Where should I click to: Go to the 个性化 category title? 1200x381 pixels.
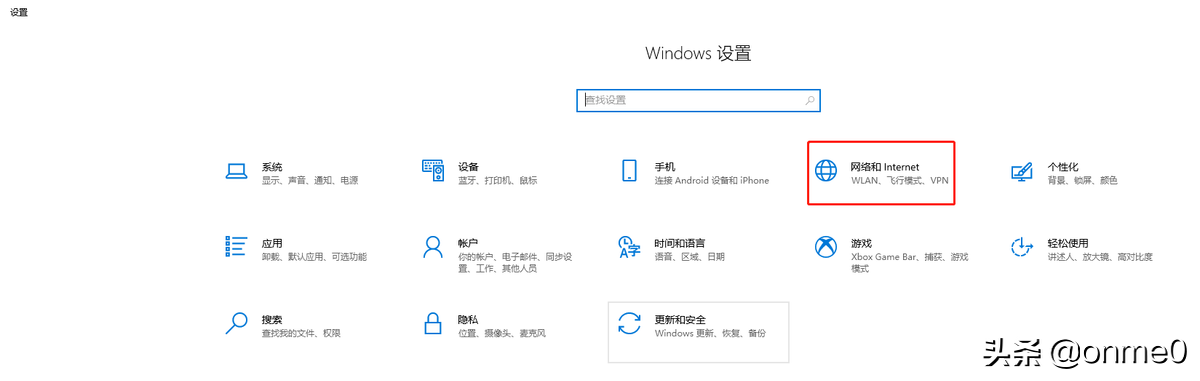pos(1063,166)
